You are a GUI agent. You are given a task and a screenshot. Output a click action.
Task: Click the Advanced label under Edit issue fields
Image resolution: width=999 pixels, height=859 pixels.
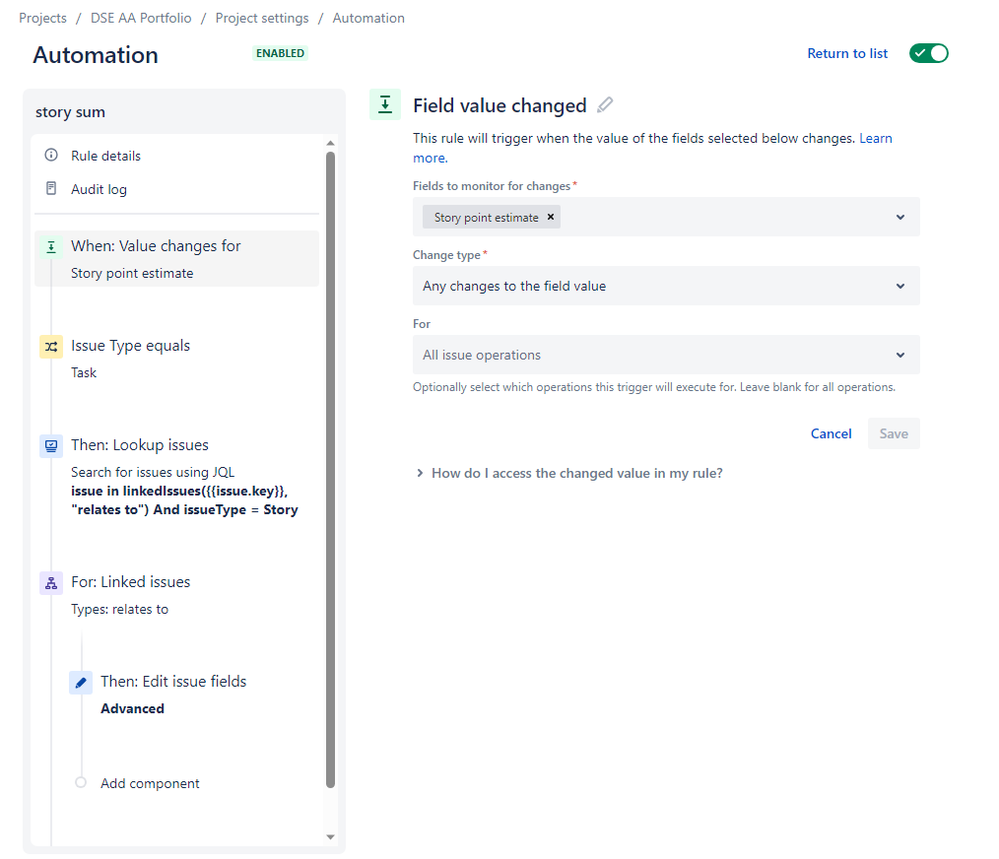[133, 709]
